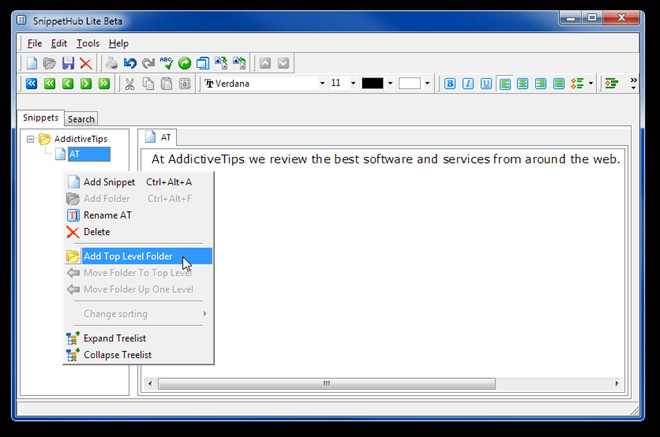The height and width of the screenshot is (437, 660).
Task: Click the gray up arrow toolbar button
Action: [265, 63]
